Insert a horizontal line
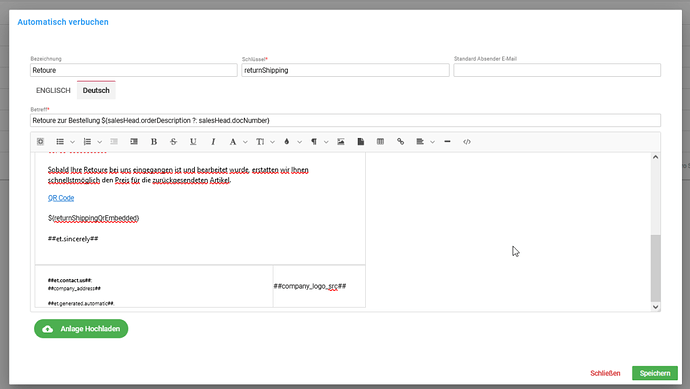The width and height of the screenshot is (690, 389). [x=447, y=142]
